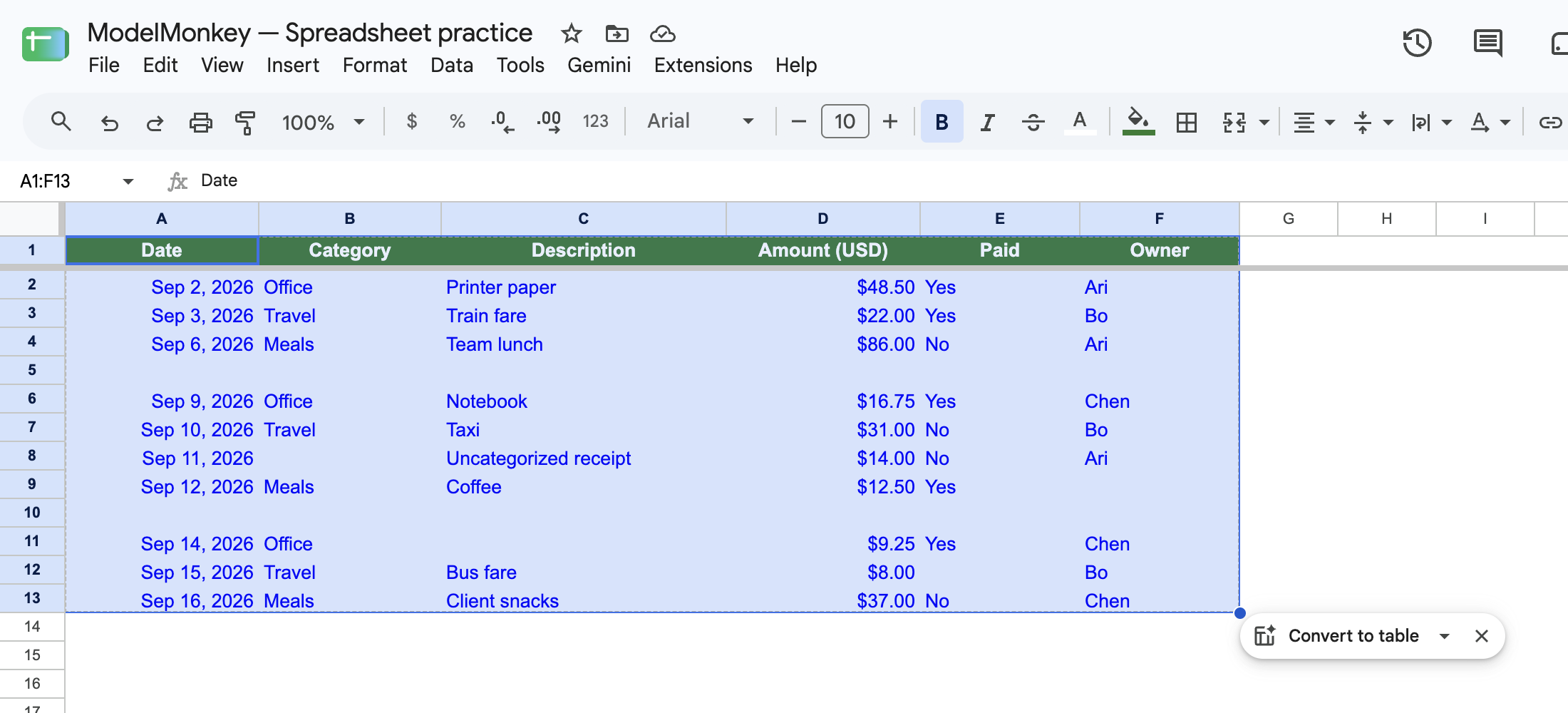Click Convert to table button
1568x713 pixels.
coord(1336,635)
